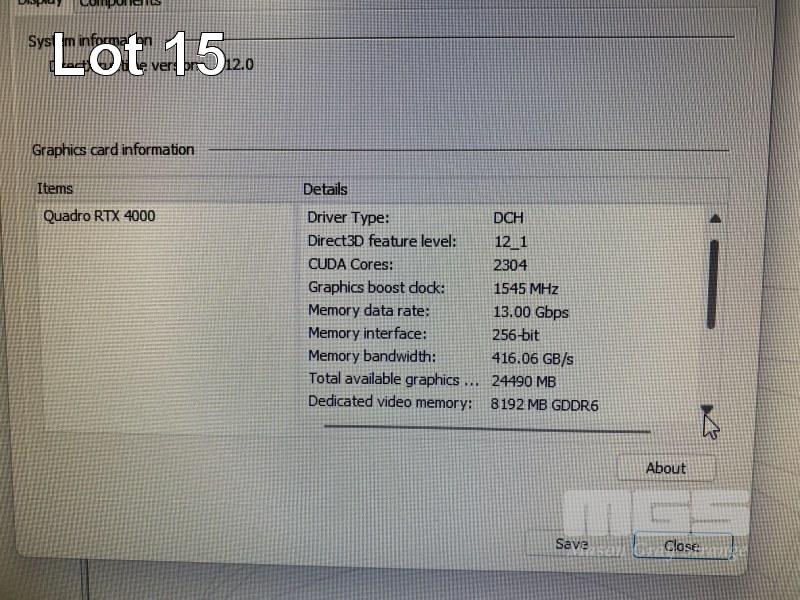The height and width of the screenshot is (600, 800).
Task: Click the Items column header
Action: pyautogui.click(x=56, y=188)
